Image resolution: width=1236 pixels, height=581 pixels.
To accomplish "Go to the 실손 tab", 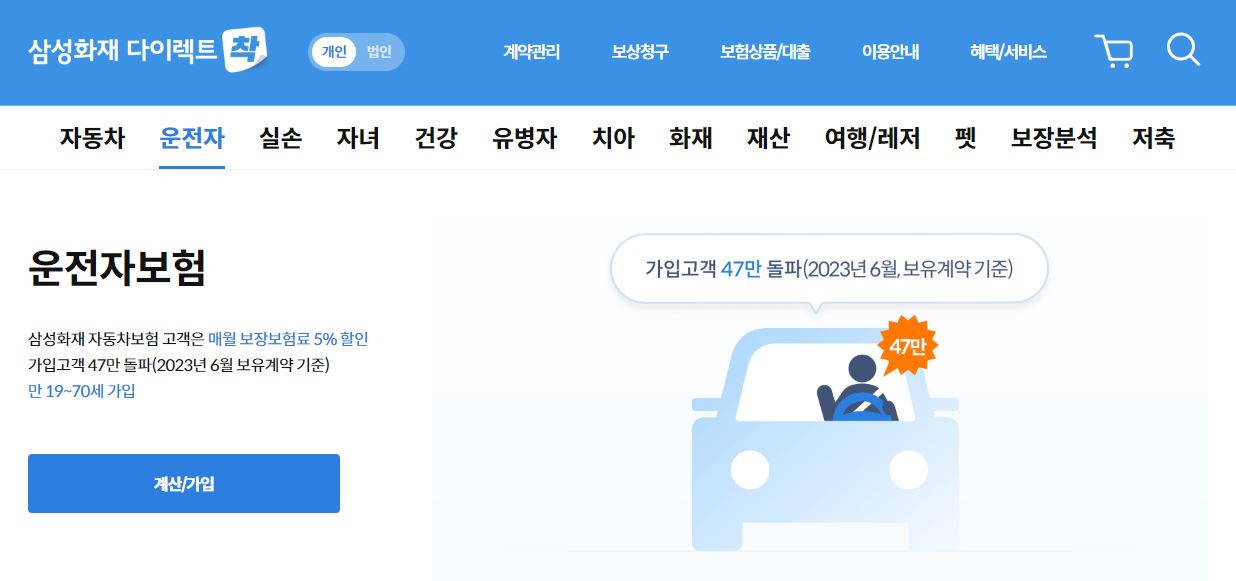I will pos(280,138).
